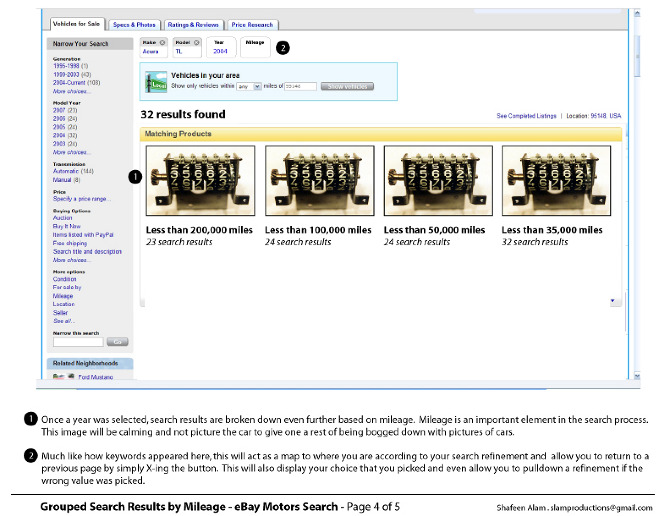This screenshot has height=516, width=670.
Task: Select odometer thumbnail for Less than 200,000 miles
Action: coord(200,180)
